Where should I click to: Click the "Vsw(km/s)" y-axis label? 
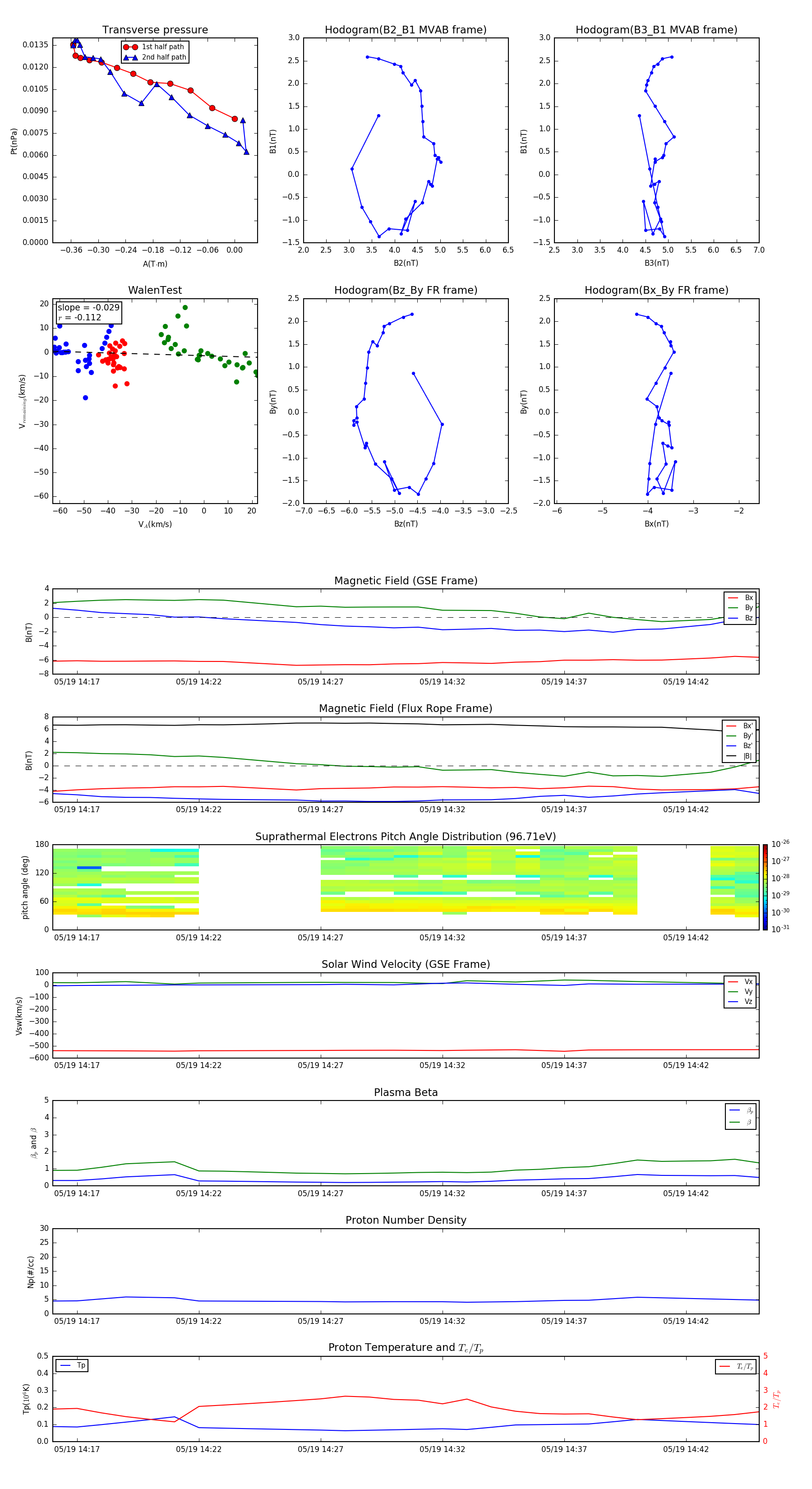pyautogui.click(x=19, y=1016)
